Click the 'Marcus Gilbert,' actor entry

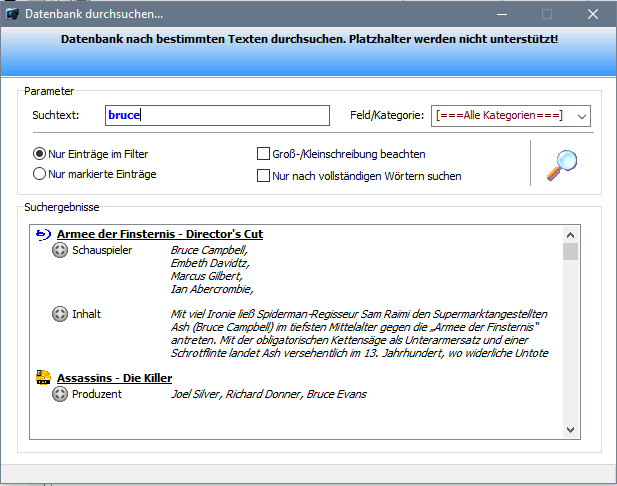tap(207, 276)
